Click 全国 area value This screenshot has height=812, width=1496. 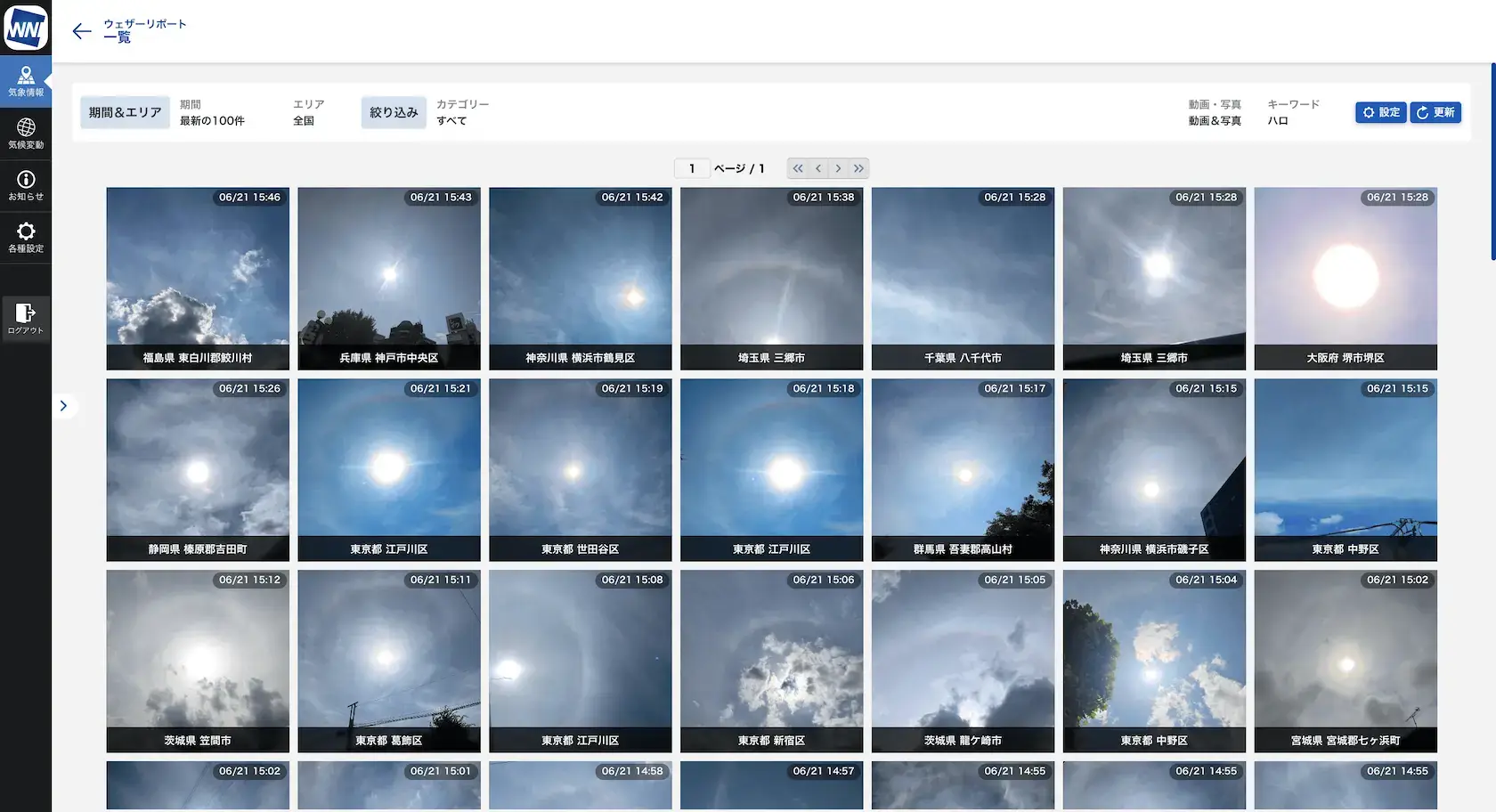coord(304,120)
